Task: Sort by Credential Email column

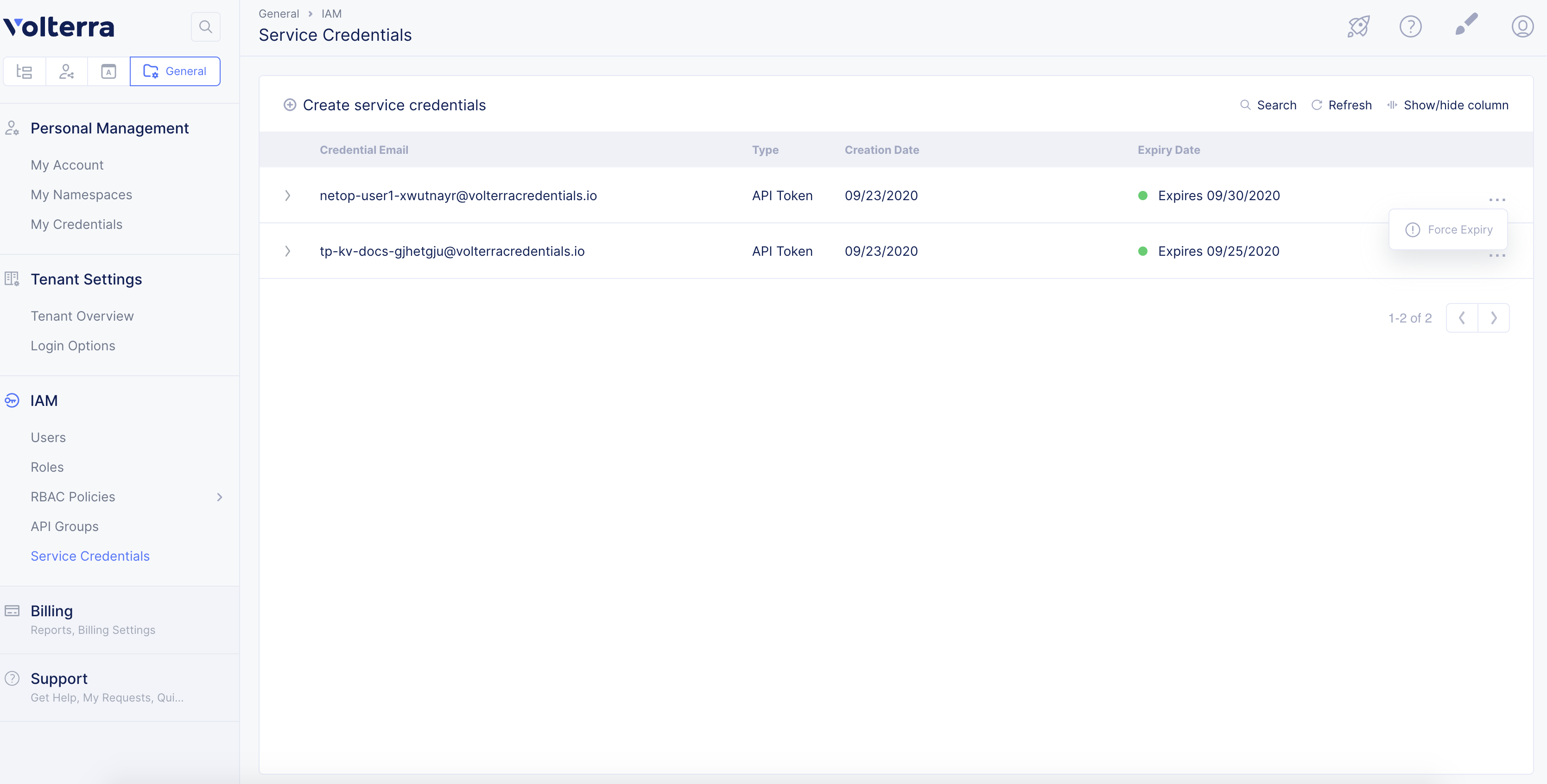Action: 364,150
